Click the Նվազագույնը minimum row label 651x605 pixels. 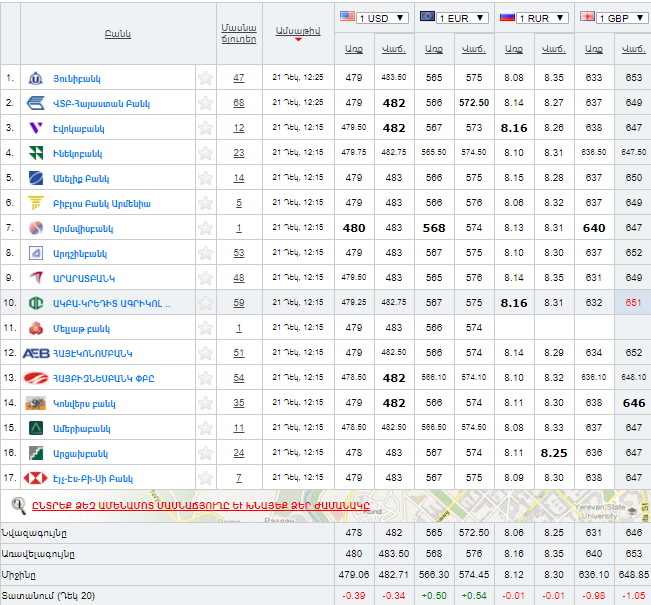pyautogui.click(x=34, y=533)
